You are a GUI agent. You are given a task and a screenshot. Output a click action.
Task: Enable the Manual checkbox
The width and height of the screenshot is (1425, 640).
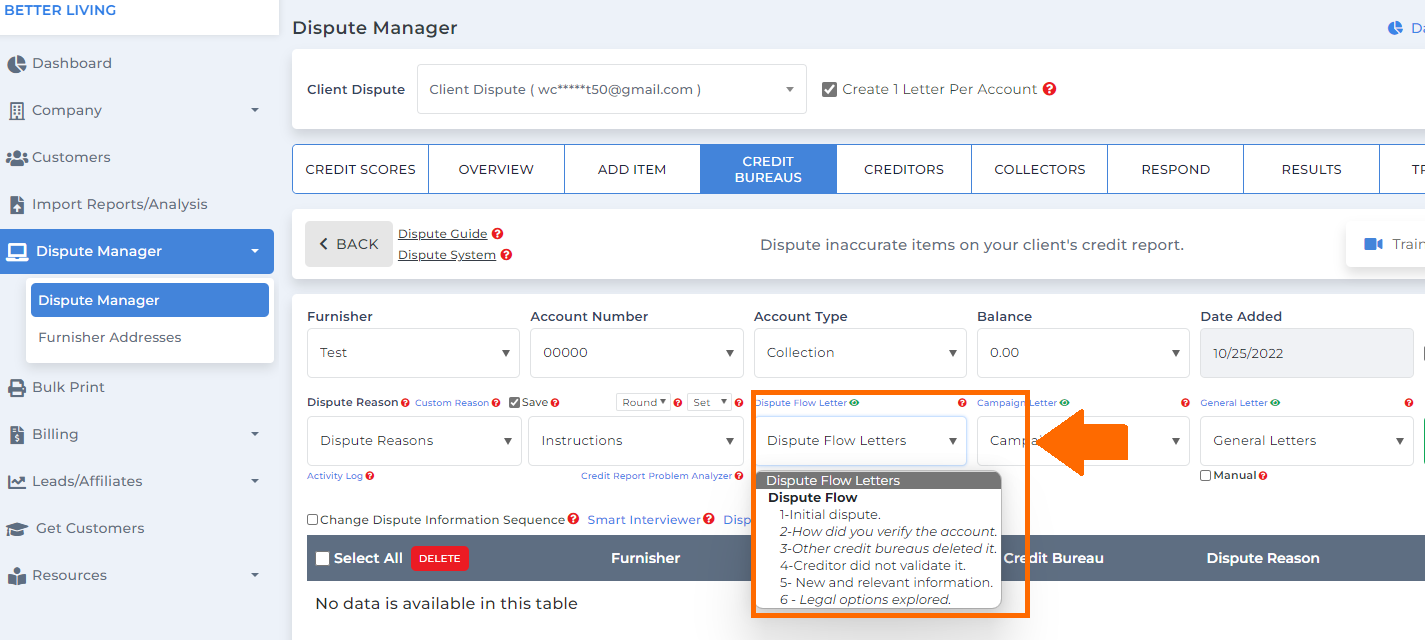1206,476
